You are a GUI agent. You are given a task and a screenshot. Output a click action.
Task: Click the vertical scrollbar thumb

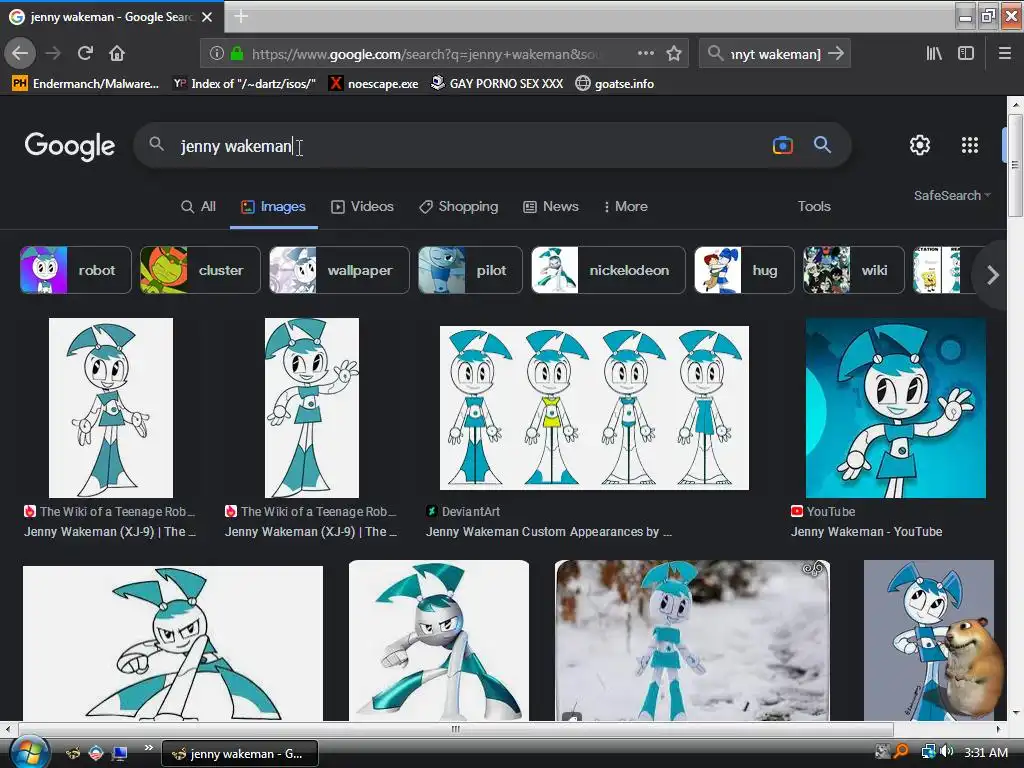(x=1015, y=165)
